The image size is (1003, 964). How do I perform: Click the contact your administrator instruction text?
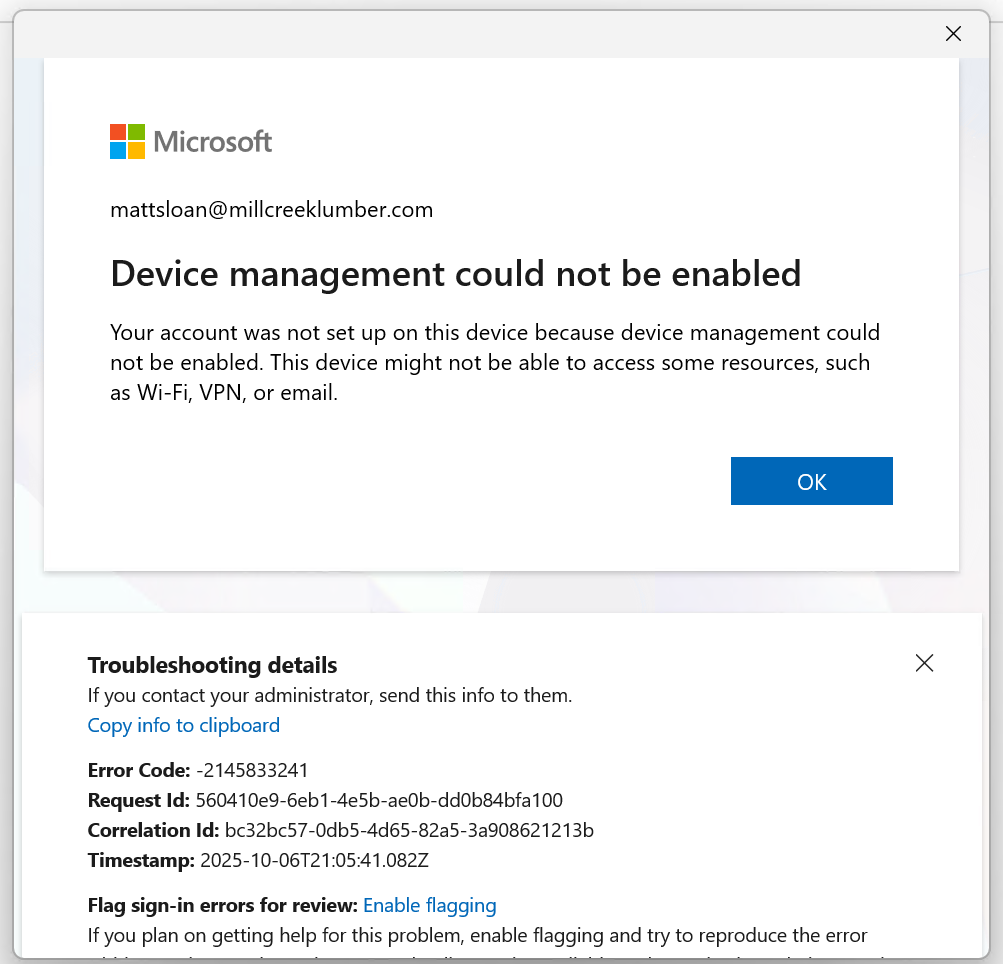click(330, 695)
